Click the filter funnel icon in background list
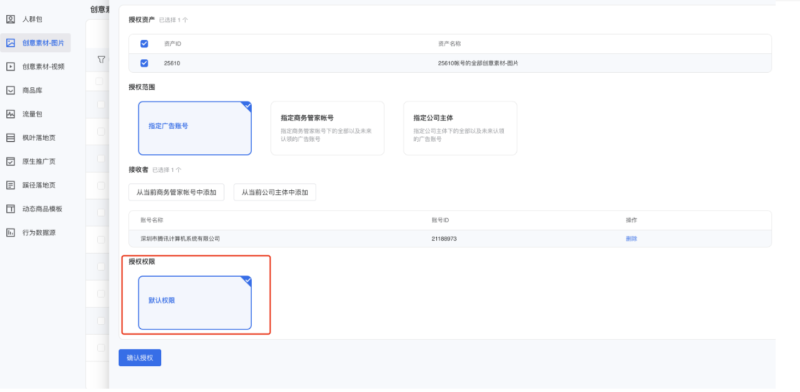800x392 pixels. point(101,60)
